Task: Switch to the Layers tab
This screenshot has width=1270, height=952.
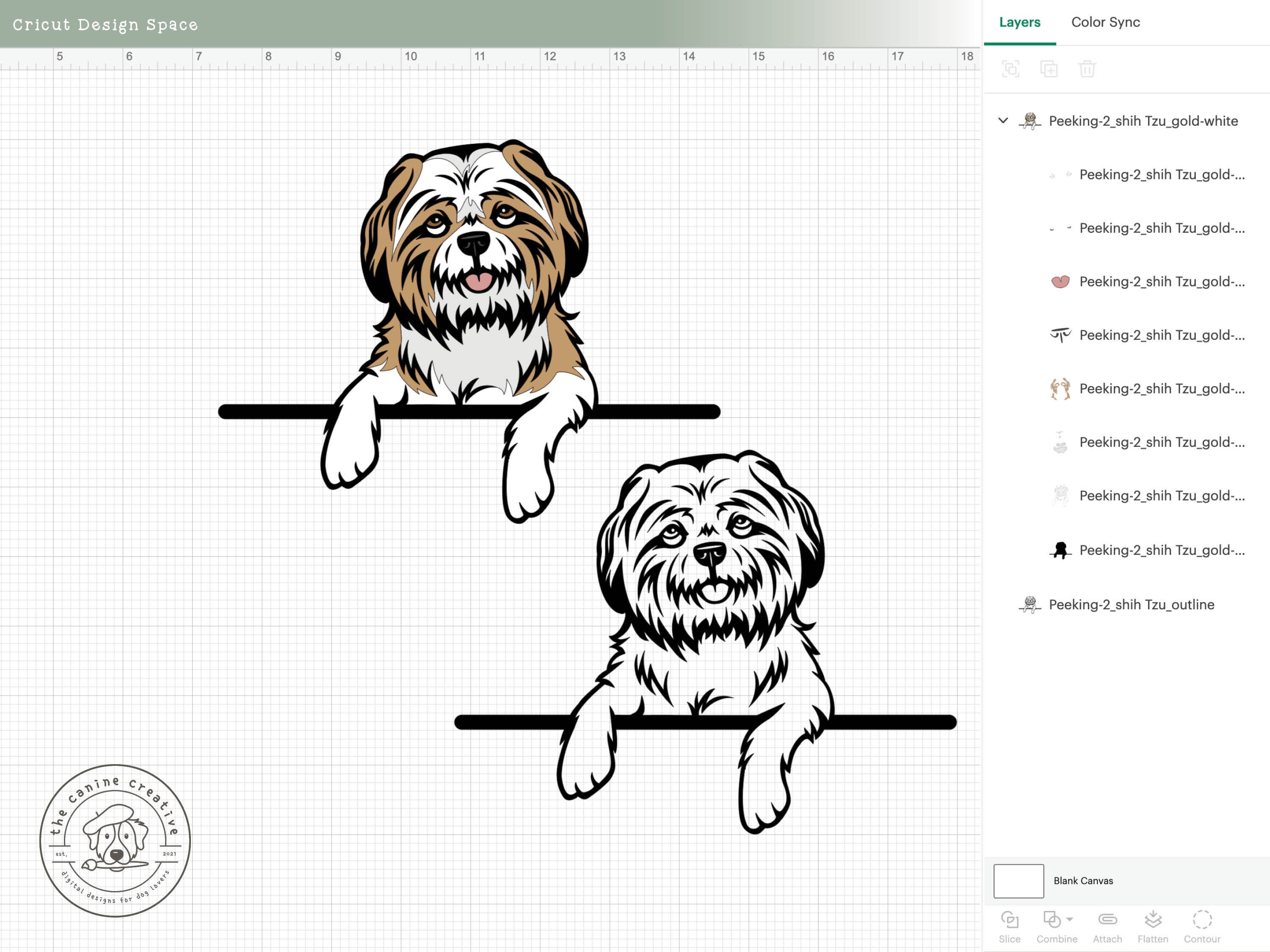Action: 1020,22
